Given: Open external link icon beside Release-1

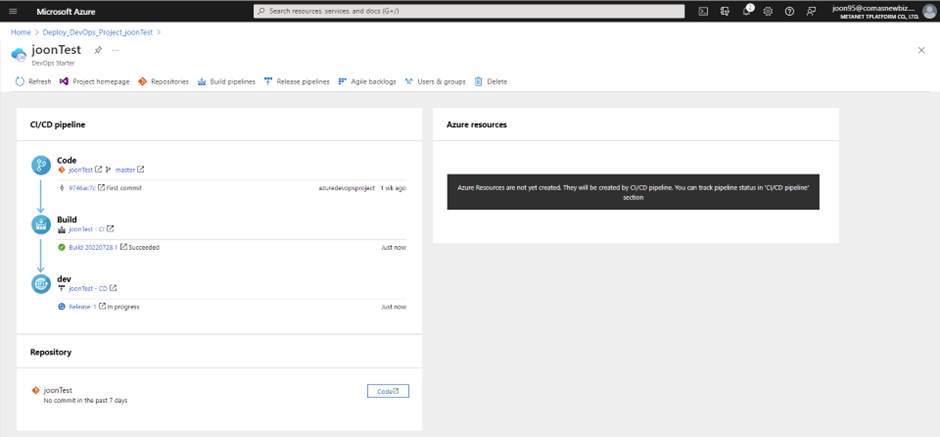Looking at the screenshot, I should point(103,306).
